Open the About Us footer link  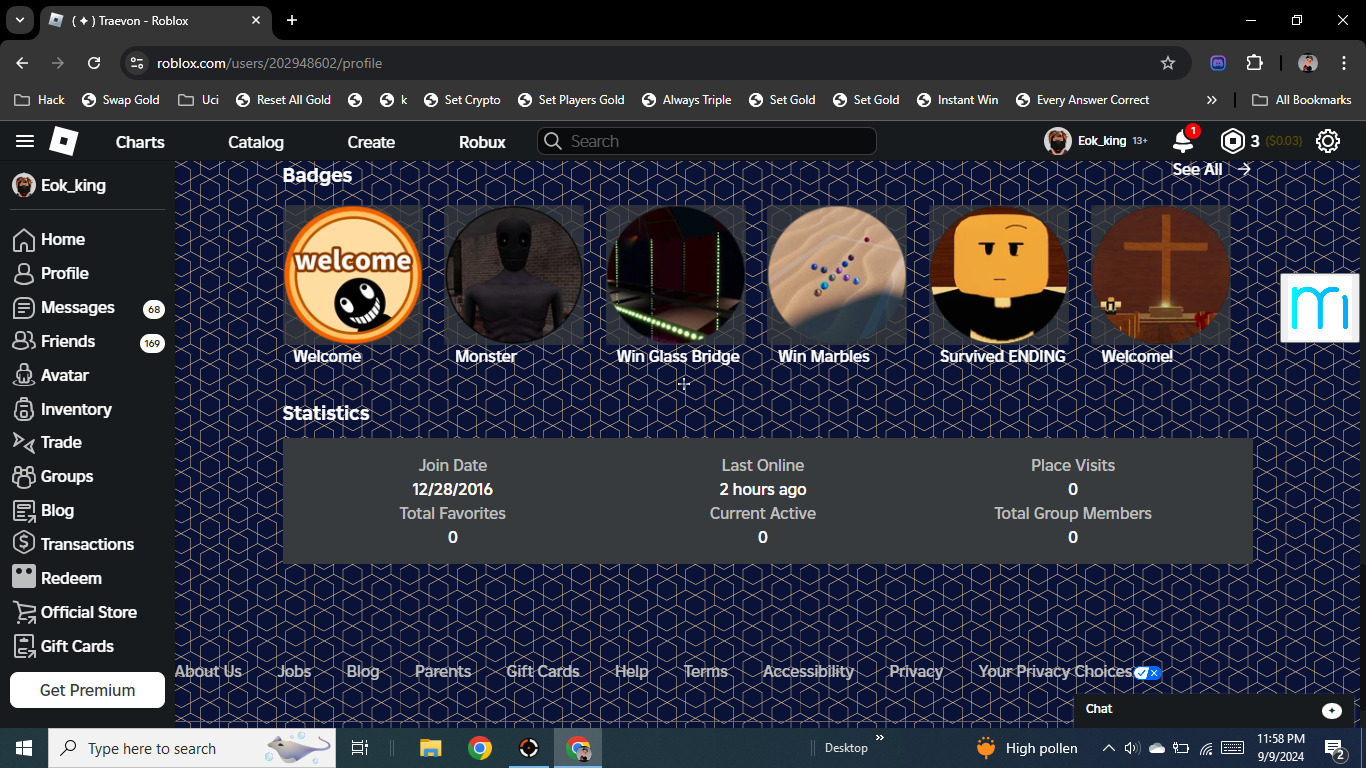[x=208, y=671]
